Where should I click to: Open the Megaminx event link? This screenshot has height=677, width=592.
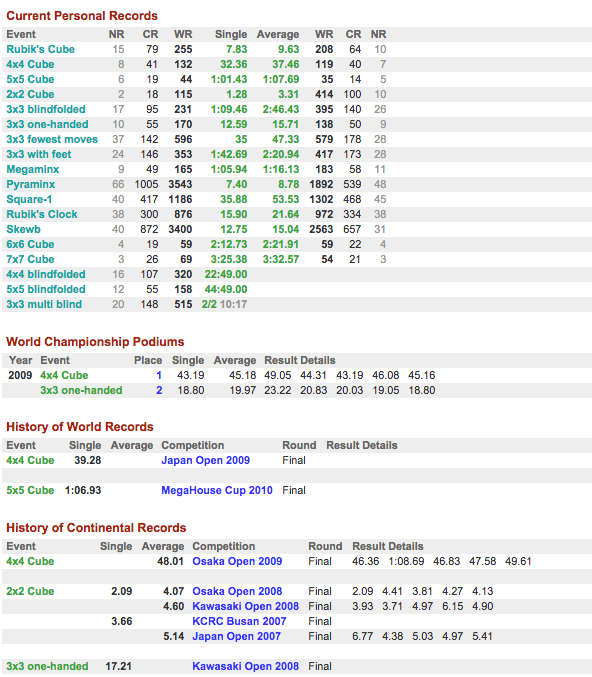click(x=32, y=169)
